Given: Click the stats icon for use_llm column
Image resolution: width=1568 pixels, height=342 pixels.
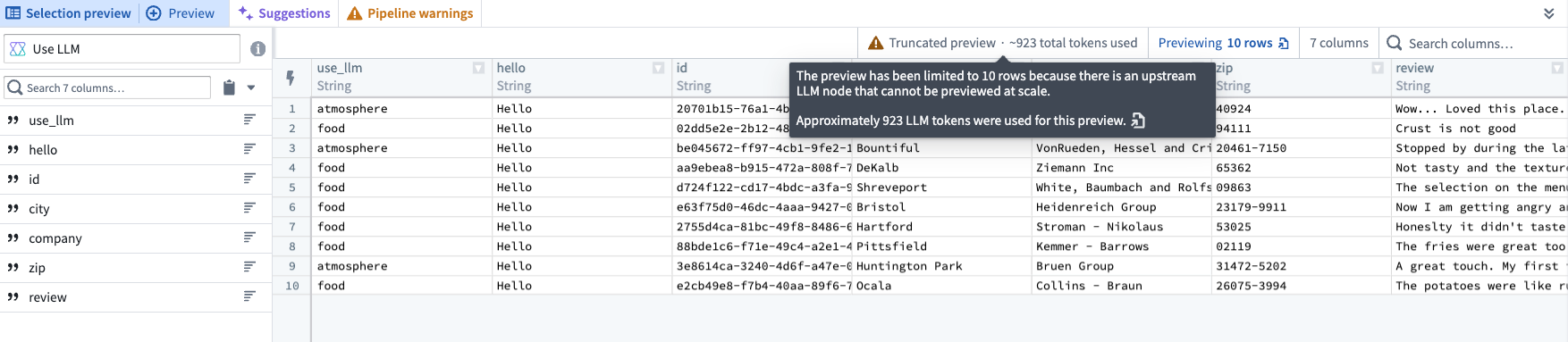Looking at the screenshot, I should [x=249, y=120].
